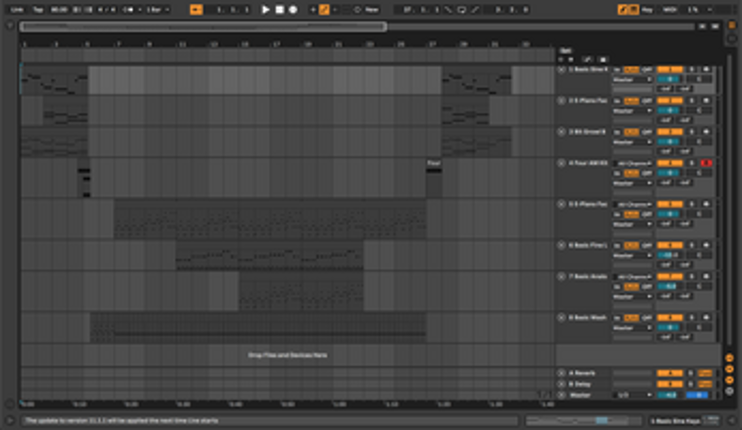Click the arrangement overview scroll bar
The image size is (742, 430).
point(203,26)
